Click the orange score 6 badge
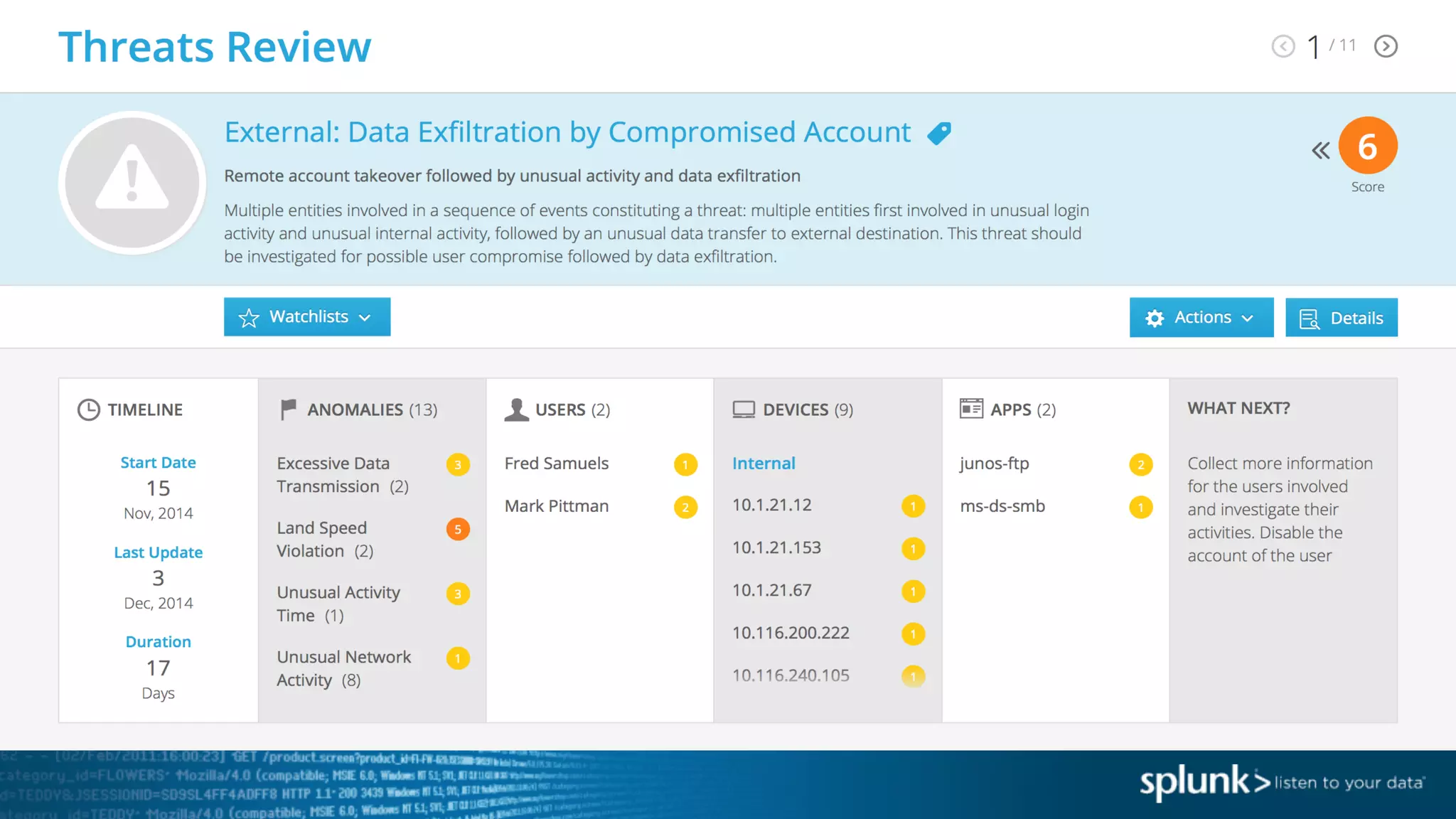 (x=1367, y=146)
